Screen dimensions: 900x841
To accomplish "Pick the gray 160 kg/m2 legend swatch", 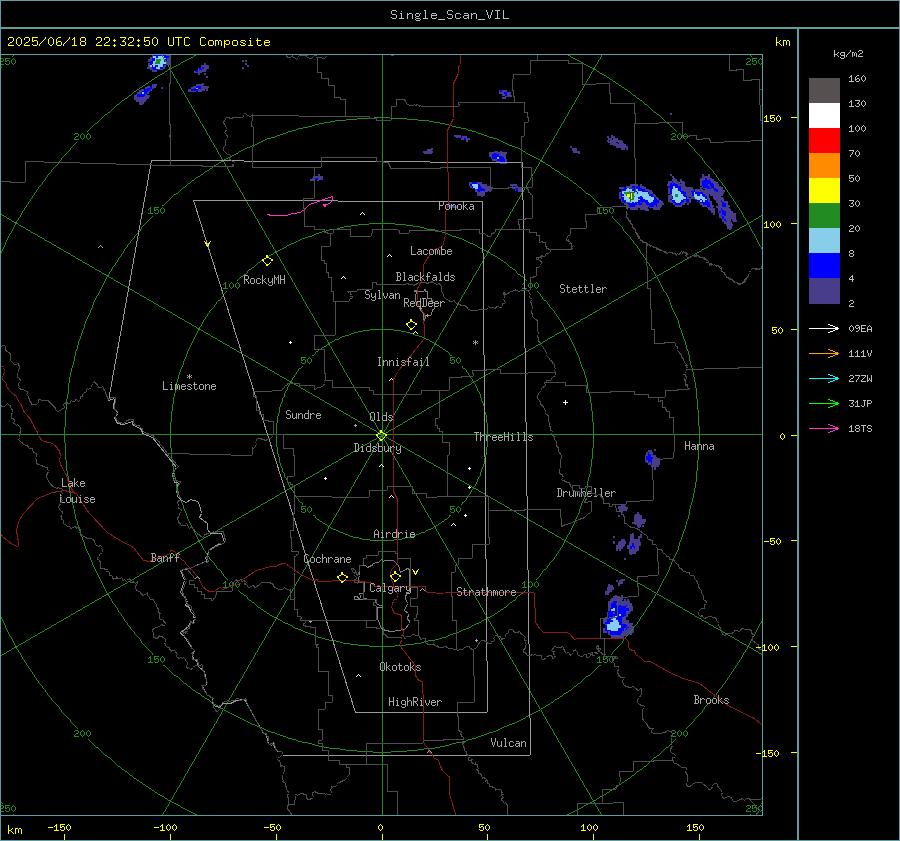I will tap(824, 91).
